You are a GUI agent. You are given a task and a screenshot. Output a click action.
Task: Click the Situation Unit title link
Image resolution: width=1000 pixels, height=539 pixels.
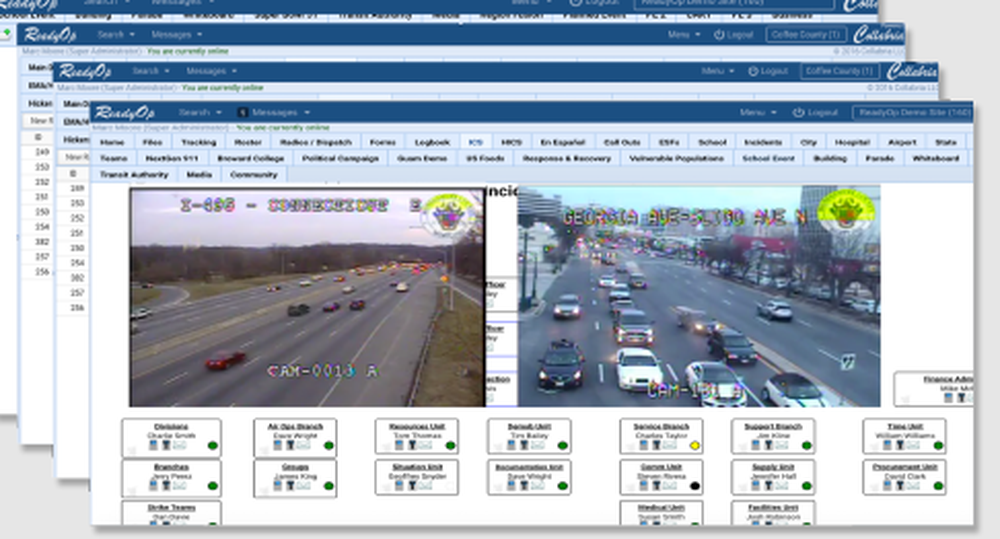(416, 467)
